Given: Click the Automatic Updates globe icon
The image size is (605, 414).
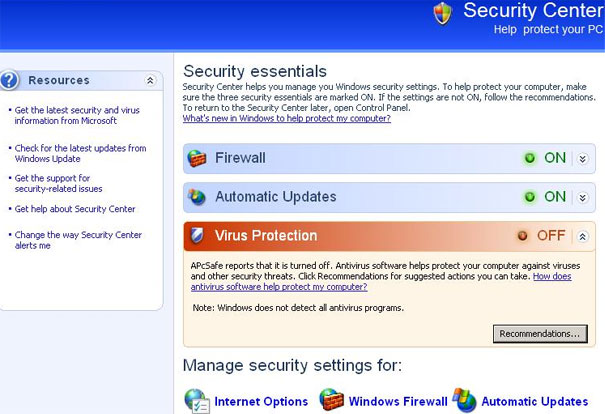Looking at the screenshot, I should 197,197.
